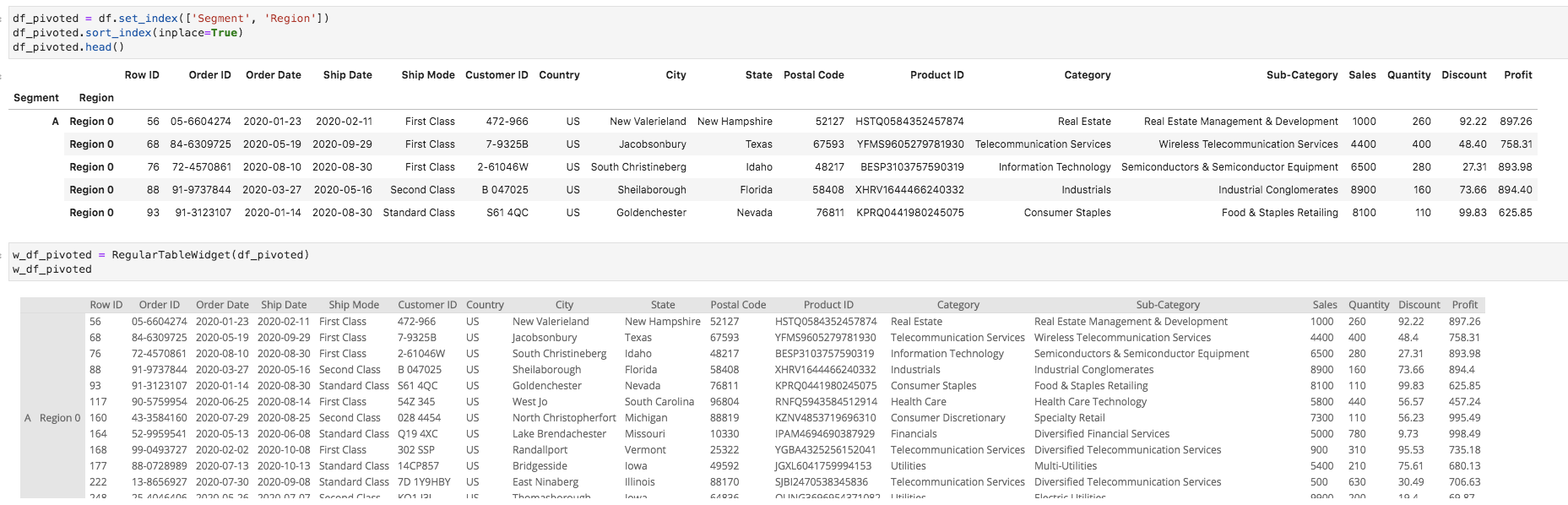Click the 'Multi-Utilities' sub-category cell
This screenshot has width=1568, height=505.
point(1066,466)
